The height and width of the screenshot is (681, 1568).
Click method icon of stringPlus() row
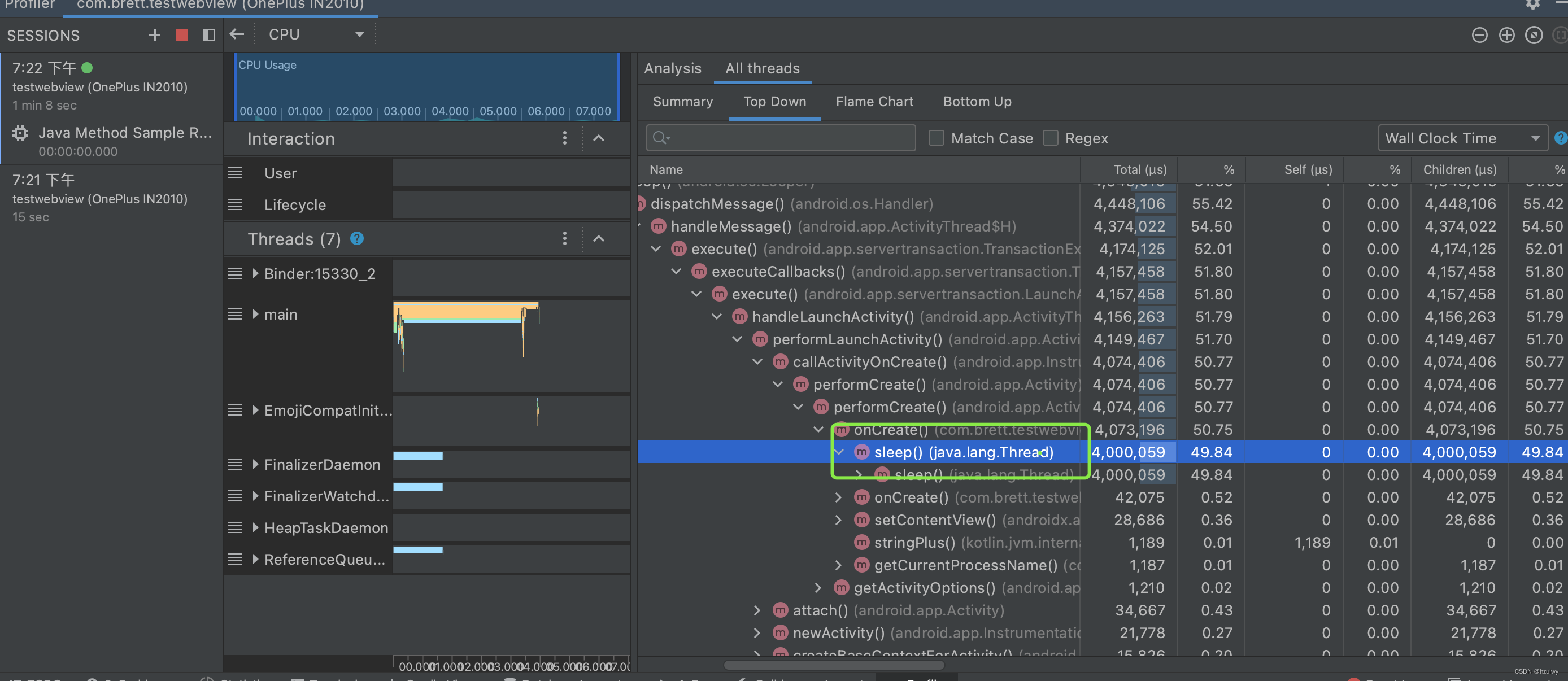861,542
